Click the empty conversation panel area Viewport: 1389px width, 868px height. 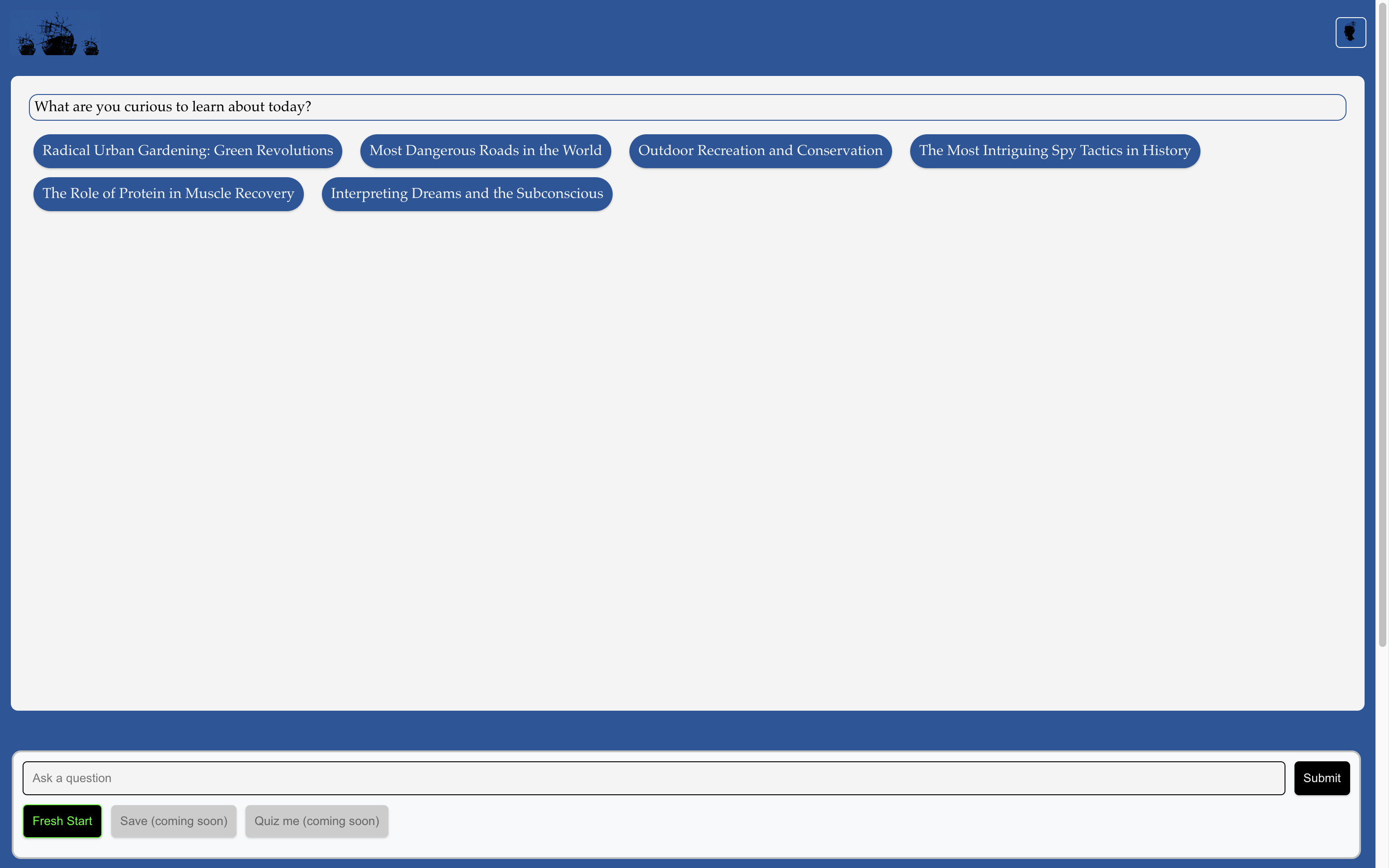[x=687, y=459]
